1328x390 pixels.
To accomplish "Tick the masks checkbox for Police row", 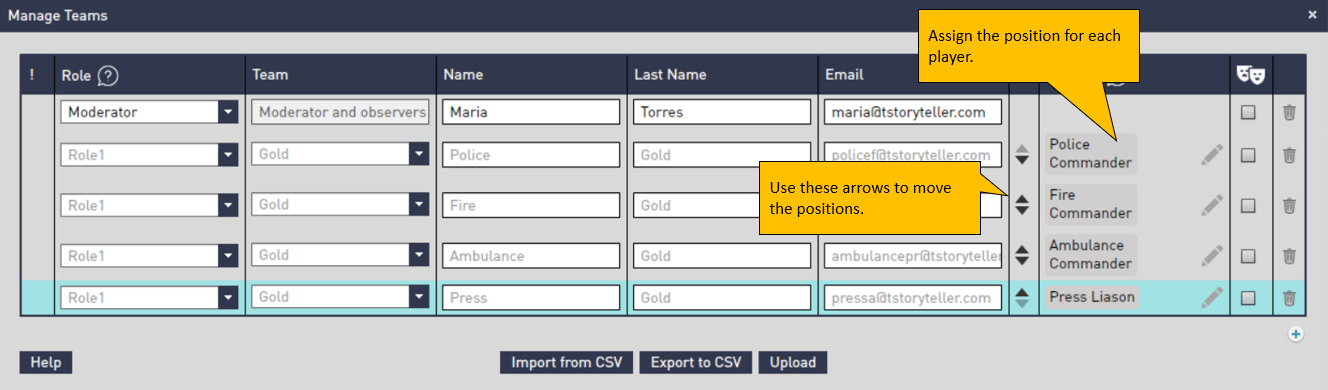I will click(x=1248, y=155).
